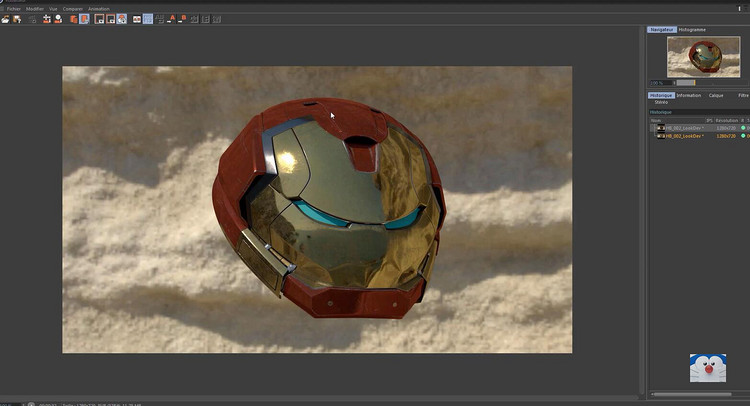
Task: Select the Historique tab
Action: tap(661, 96)
